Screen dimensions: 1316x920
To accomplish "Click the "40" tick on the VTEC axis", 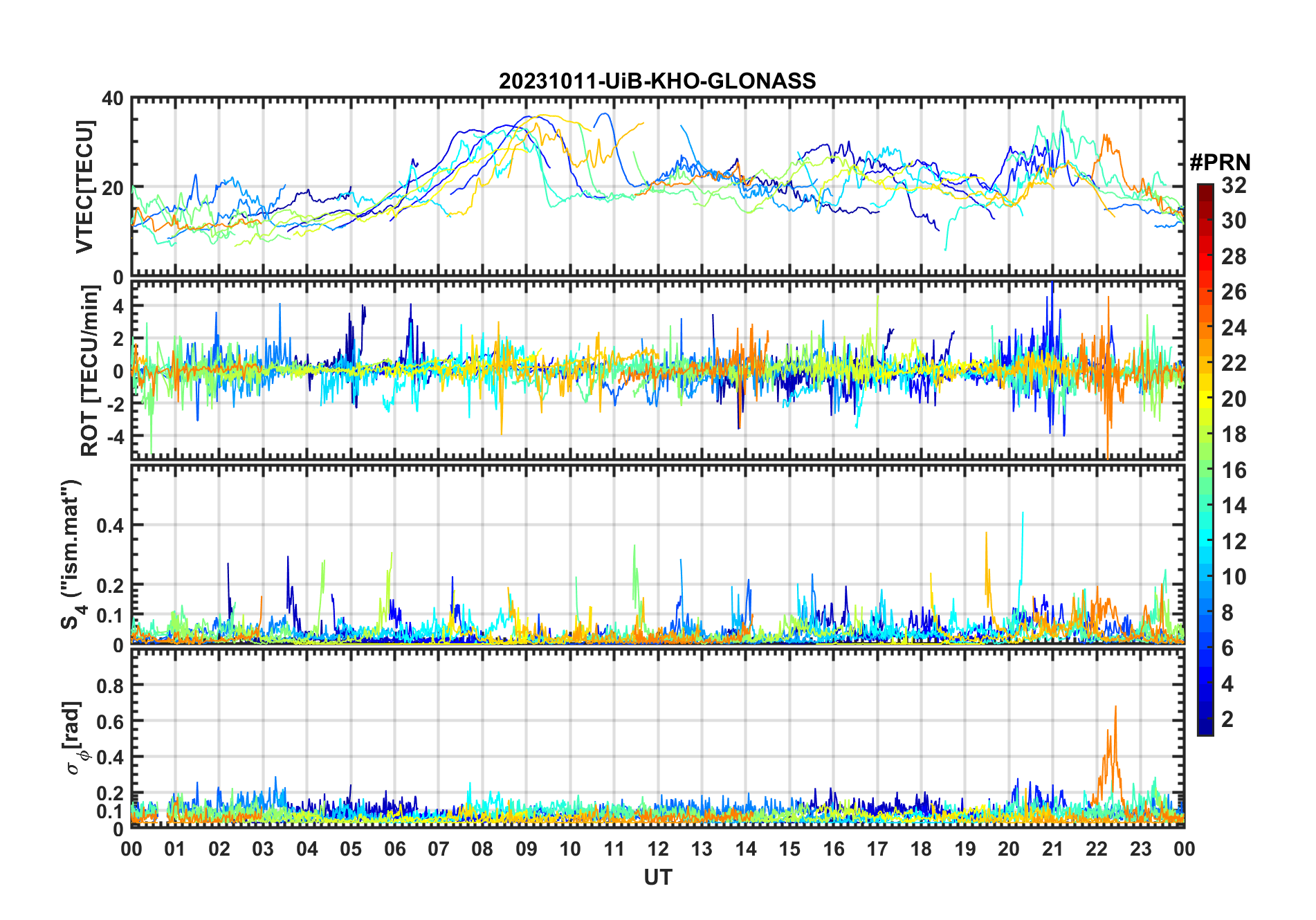I will coord(113,99).
